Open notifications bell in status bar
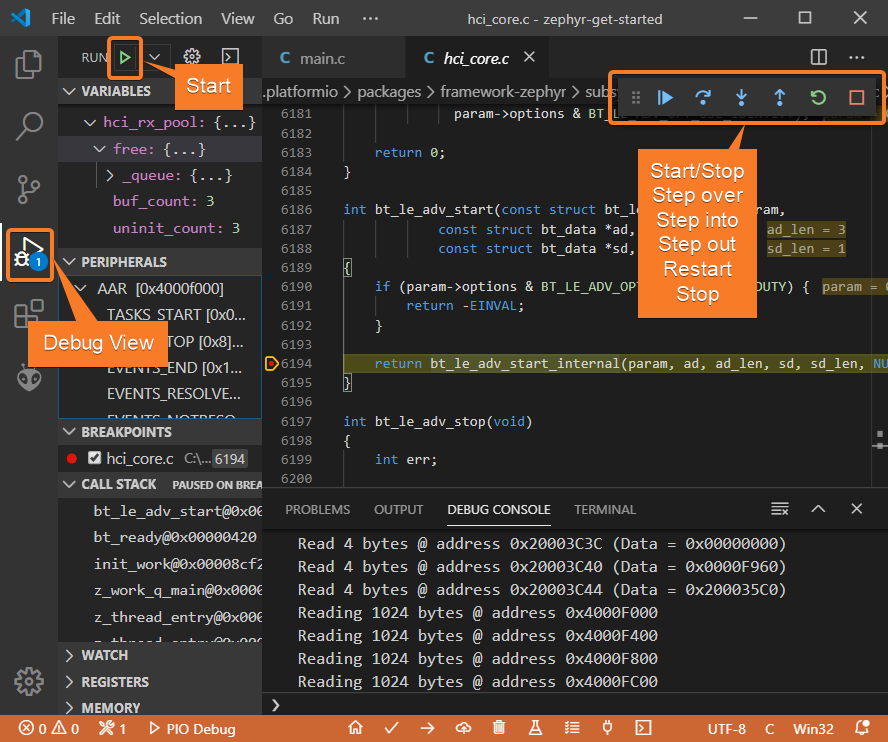The image size is (888, 742). (x=862, y=728)
